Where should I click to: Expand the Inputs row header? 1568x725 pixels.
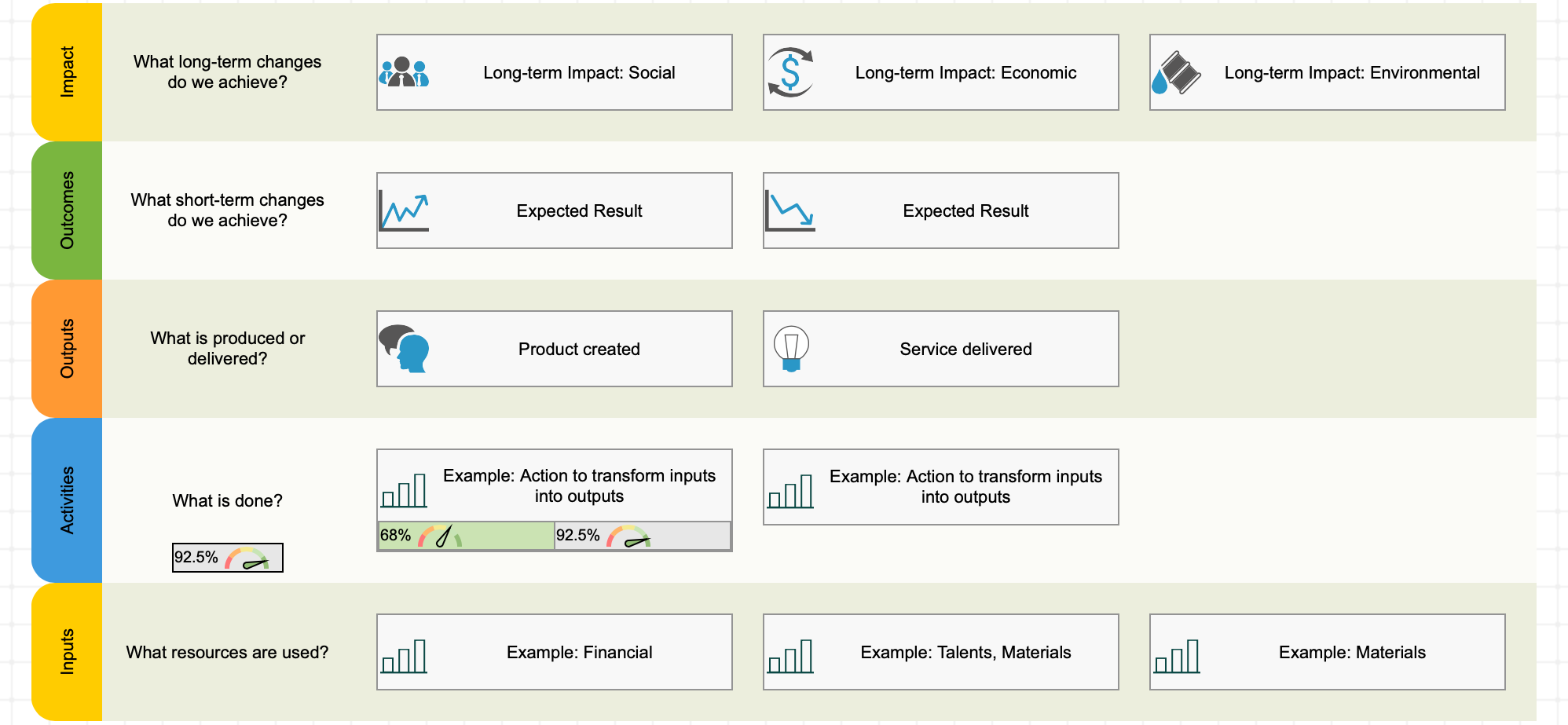(66, 652)
